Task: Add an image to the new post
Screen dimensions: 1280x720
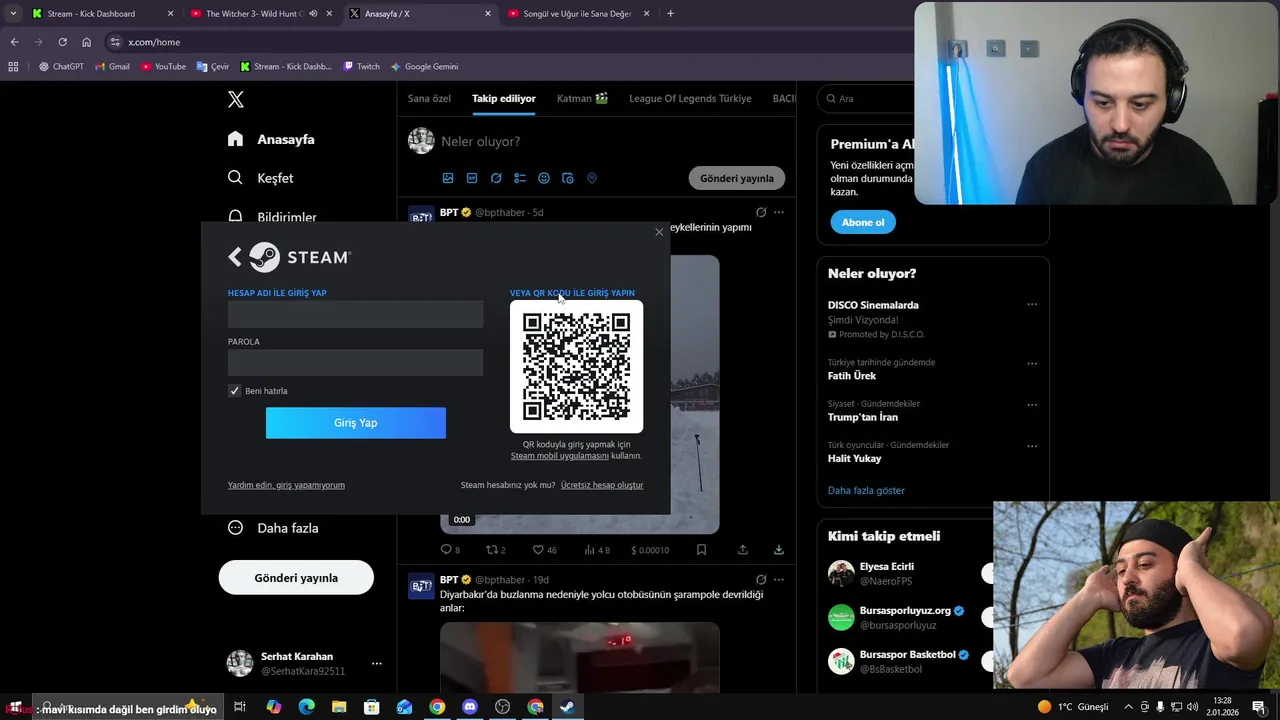Action: tap(448, 178)
